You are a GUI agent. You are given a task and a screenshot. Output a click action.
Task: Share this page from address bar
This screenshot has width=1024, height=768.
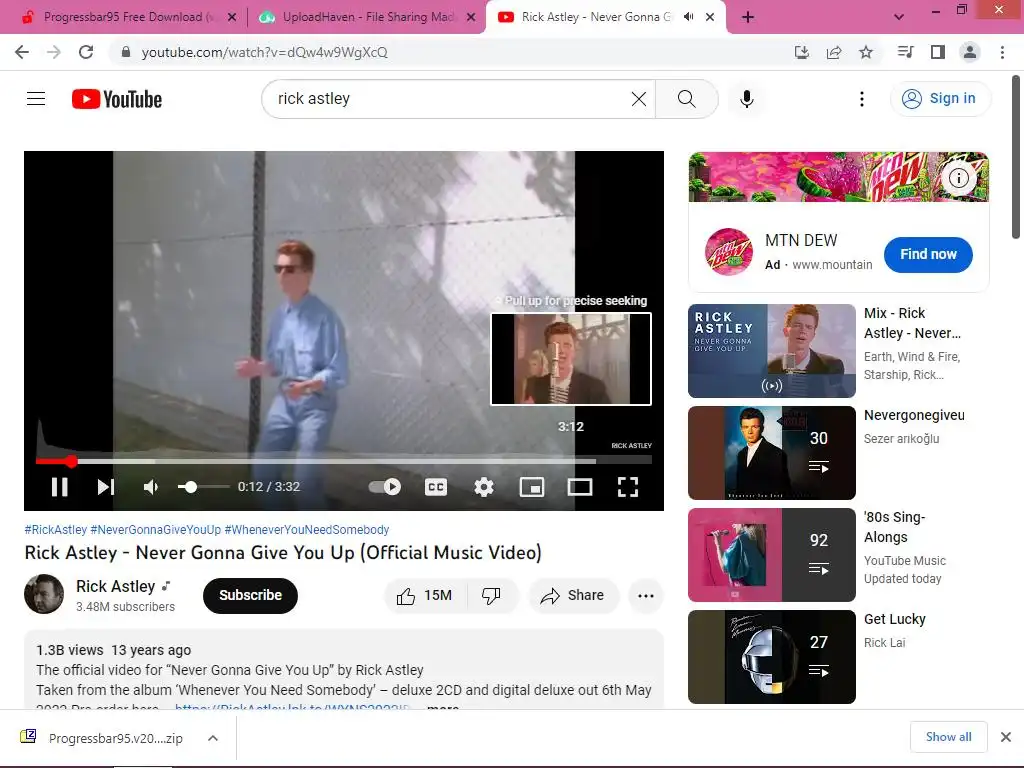coord(834,52)
